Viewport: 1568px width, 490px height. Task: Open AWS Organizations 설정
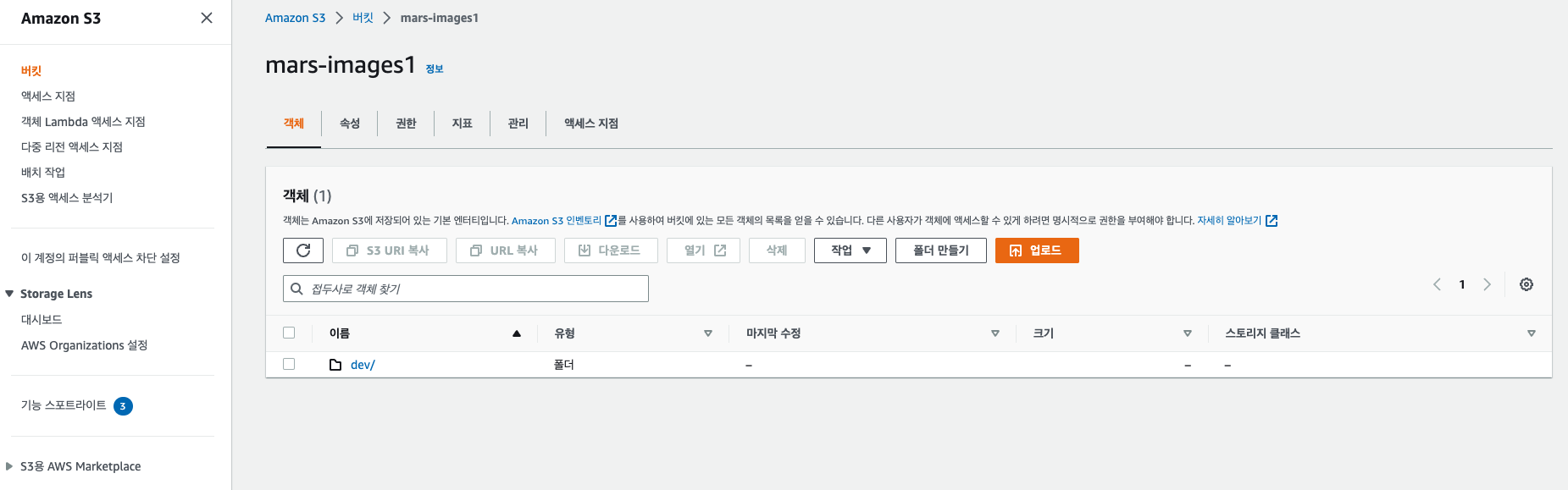(x=85, y=345)
